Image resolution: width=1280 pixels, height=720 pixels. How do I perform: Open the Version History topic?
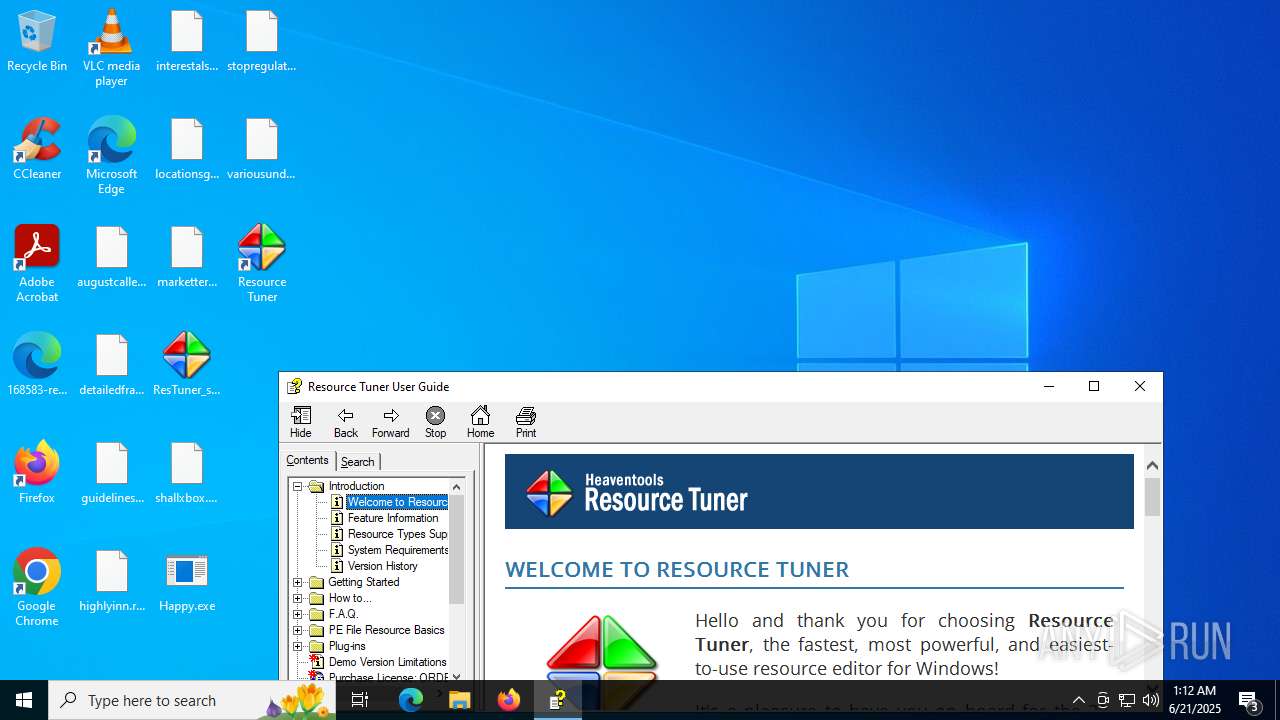pyautogui.click(x=383, y=566)
